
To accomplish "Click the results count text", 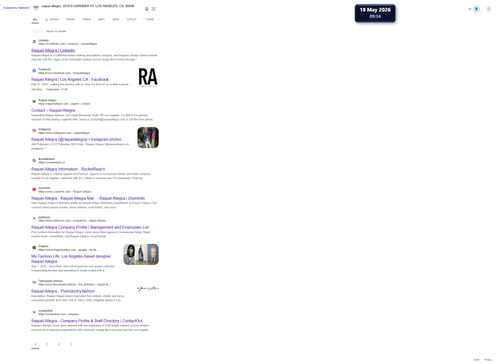I will (56, 31).
